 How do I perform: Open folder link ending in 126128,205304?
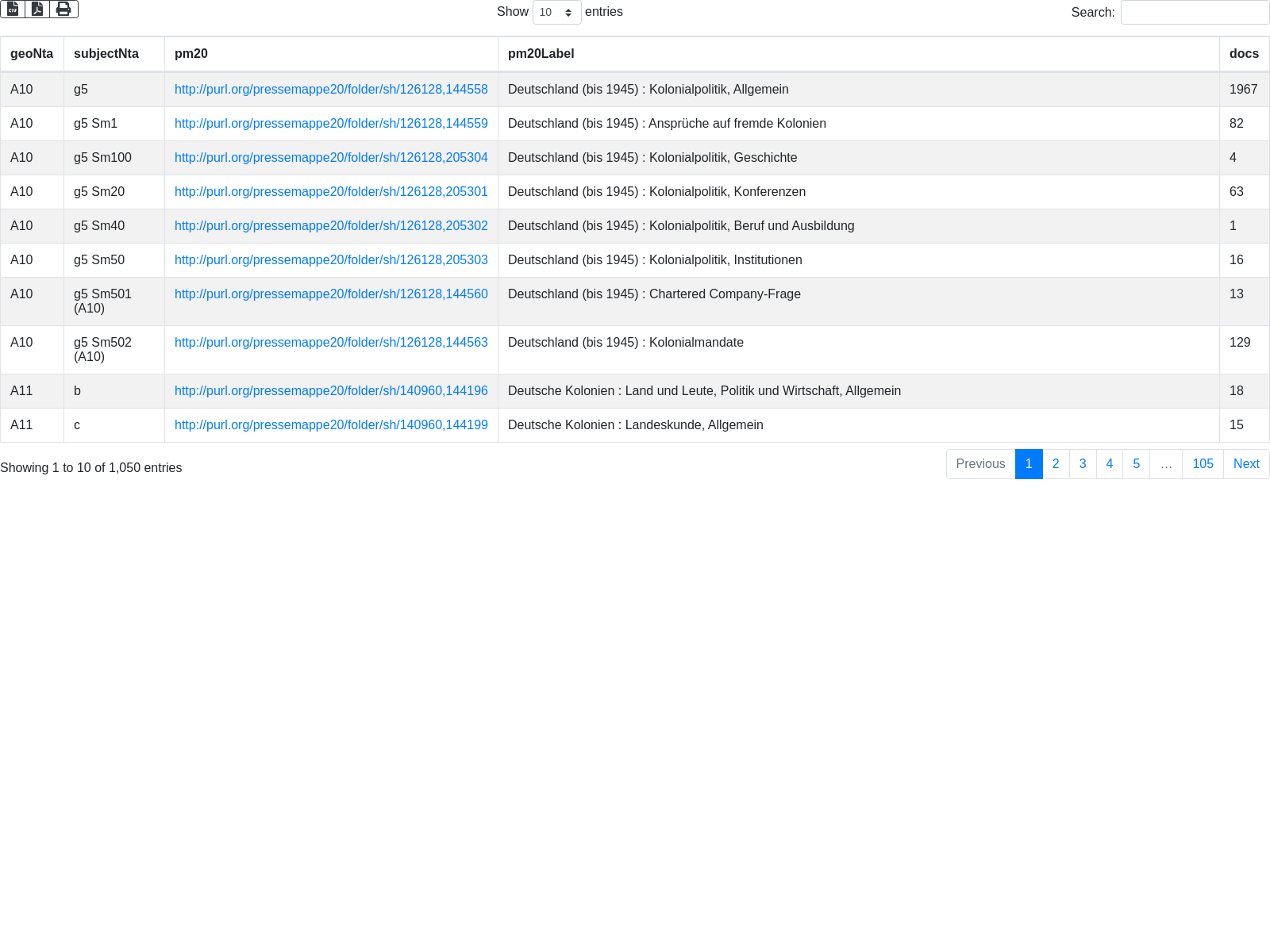coord(331,158)
